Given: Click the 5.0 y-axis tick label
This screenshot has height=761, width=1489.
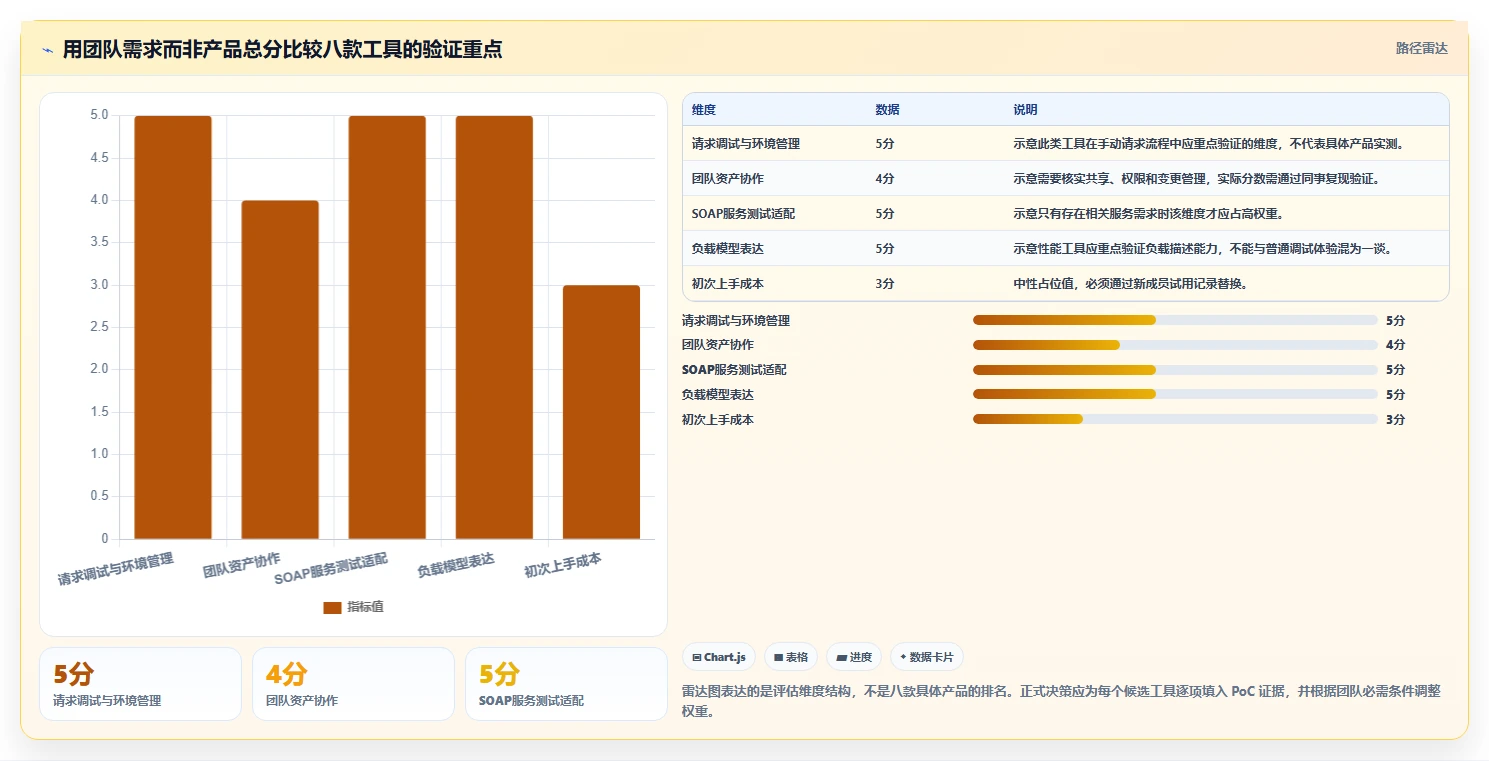Looking at the screenshot, I should (x=99, y=115).
